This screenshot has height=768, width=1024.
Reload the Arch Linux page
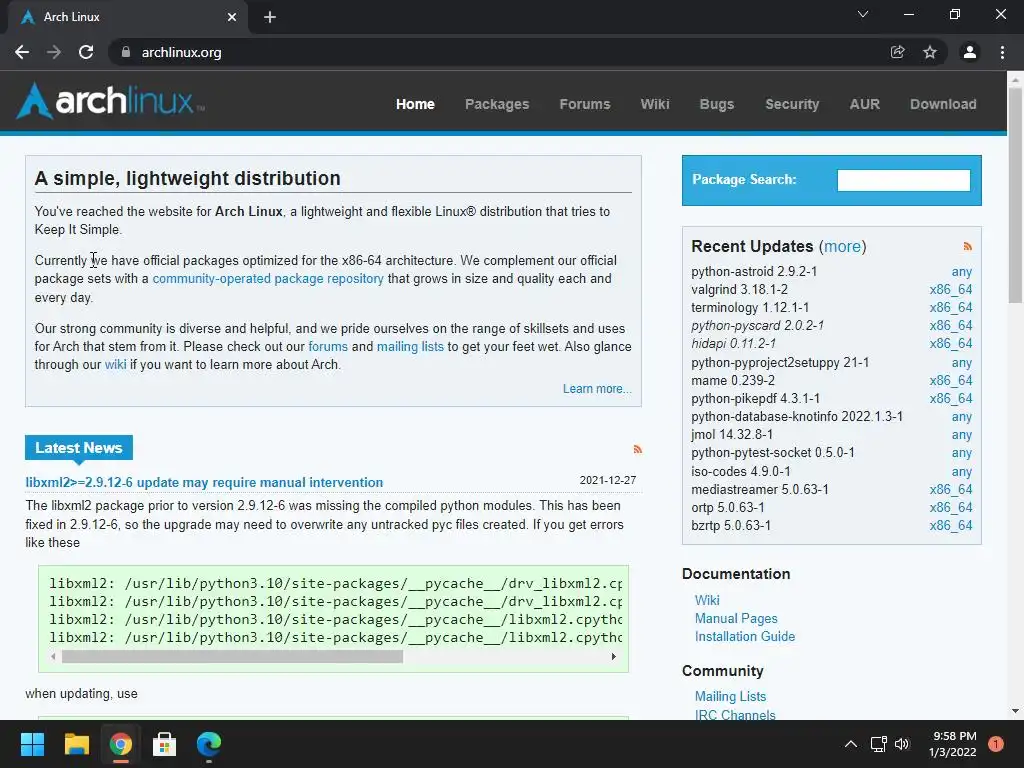pyautogui.click(x=86, y=52)
